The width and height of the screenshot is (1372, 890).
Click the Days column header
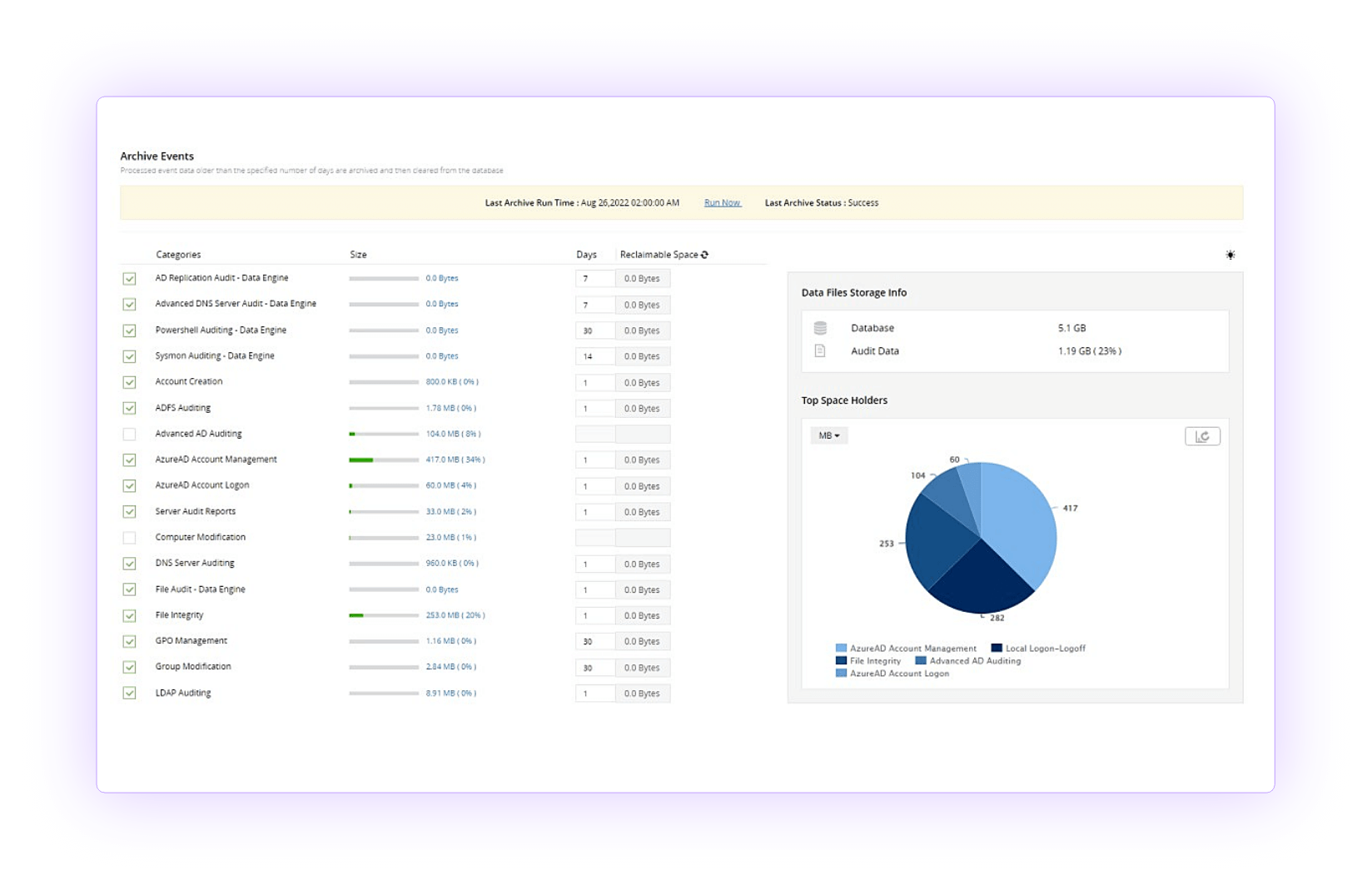tap(586, 255)
